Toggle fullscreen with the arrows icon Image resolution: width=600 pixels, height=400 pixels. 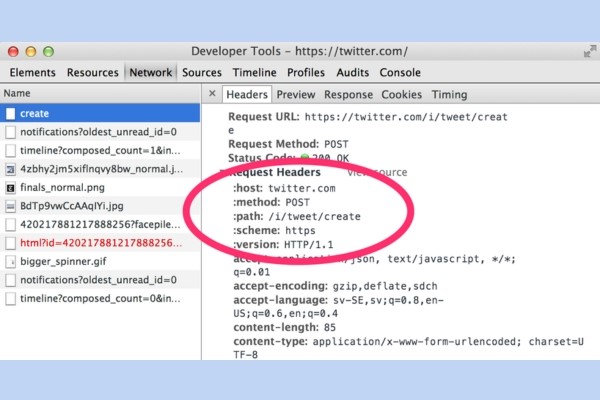[590, 51]
